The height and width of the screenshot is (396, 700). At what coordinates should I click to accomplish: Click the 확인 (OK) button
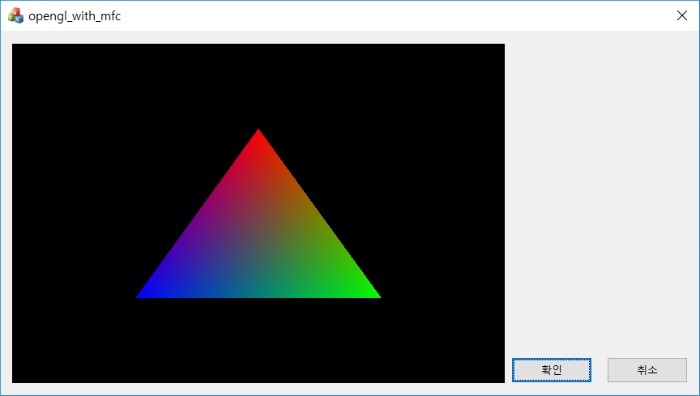pos(551,370)
